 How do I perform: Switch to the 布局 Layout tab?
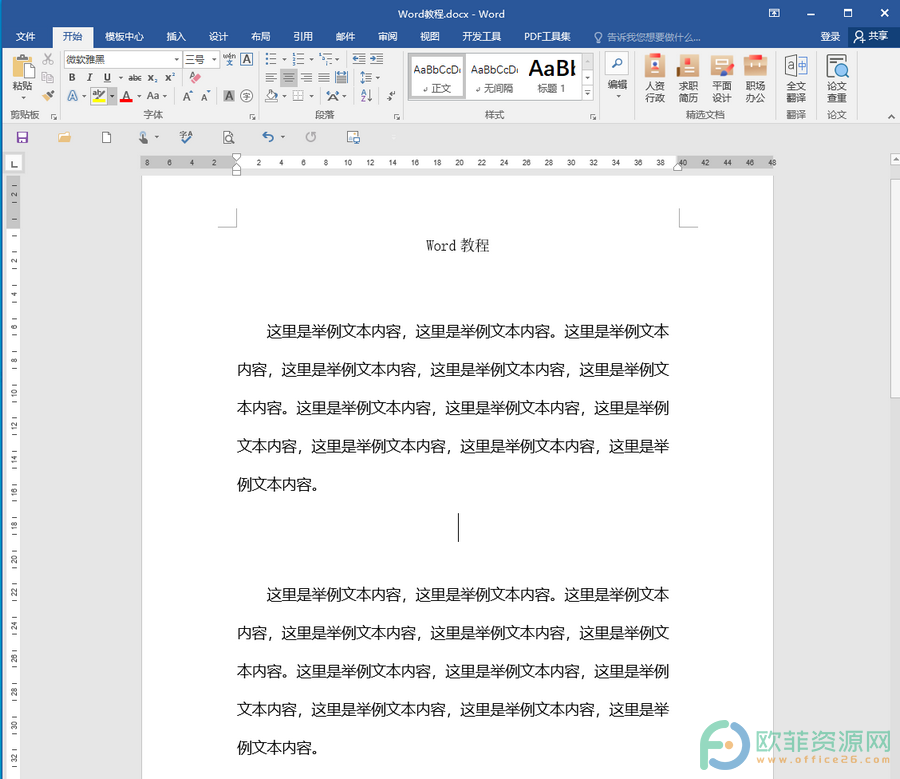(x=261, y=37)
